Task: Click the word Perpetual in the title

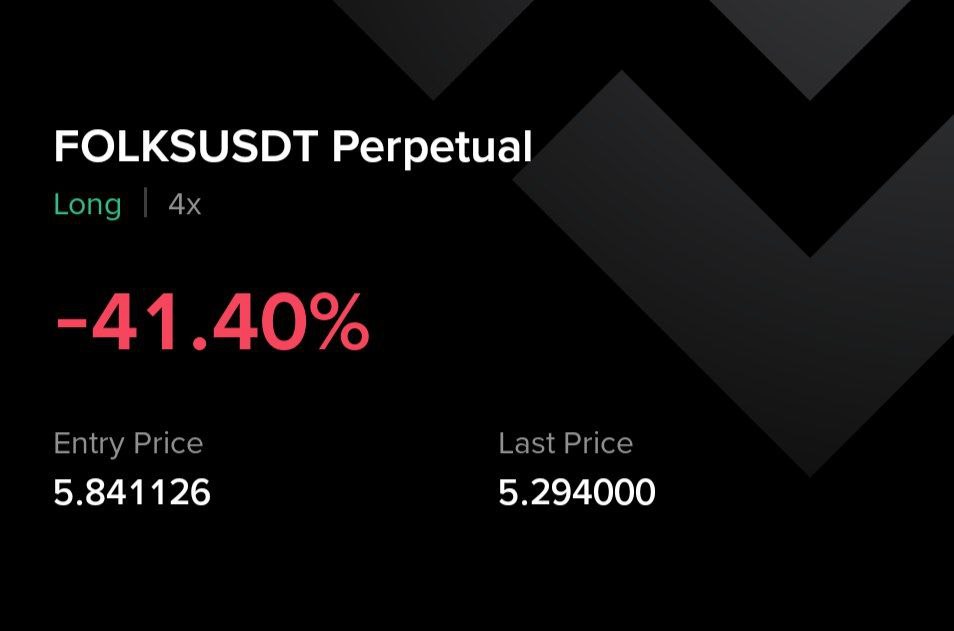Action: click(431, 148)
